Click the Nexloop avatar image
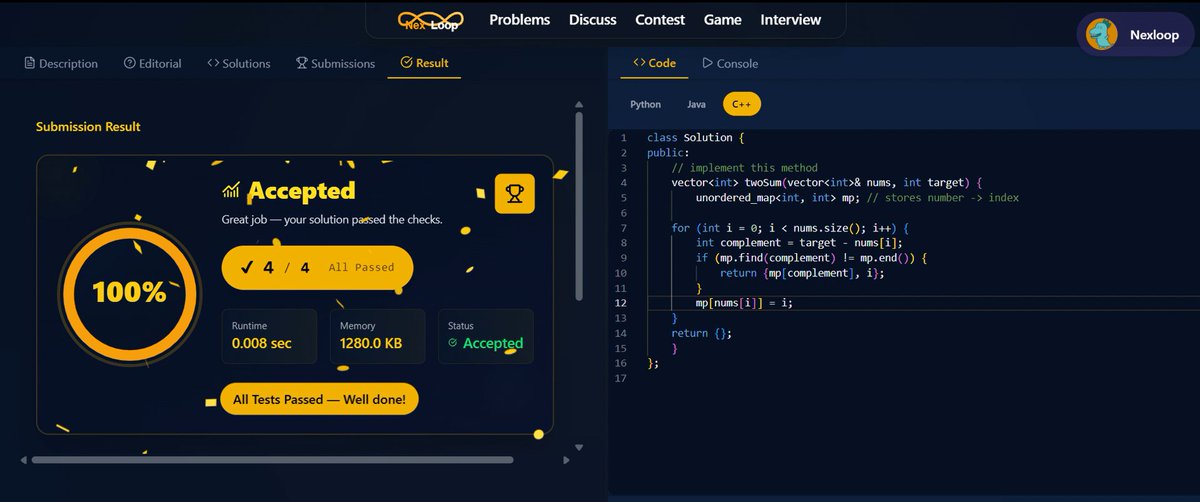 point(1102,35)
